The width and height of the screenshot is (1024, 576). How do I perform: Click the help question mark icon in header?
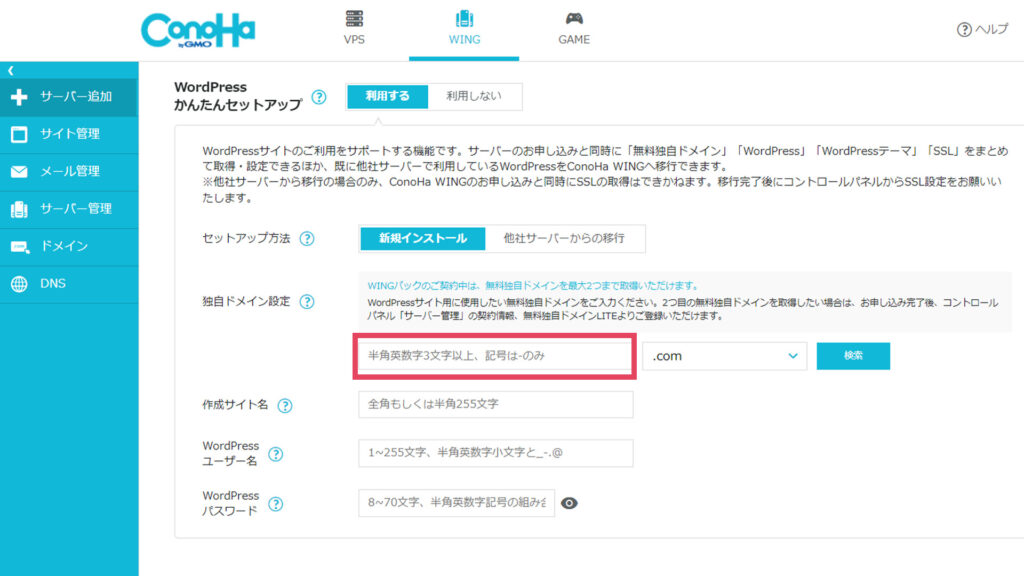[x=964, y=29]
